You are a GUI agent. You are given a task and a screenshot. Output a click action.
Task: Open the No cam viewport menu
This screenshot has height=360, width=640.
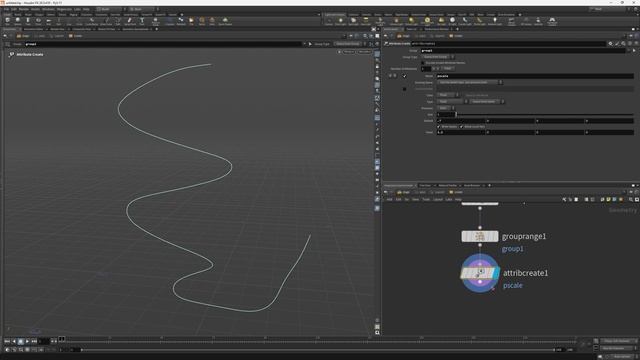point(364,52)
